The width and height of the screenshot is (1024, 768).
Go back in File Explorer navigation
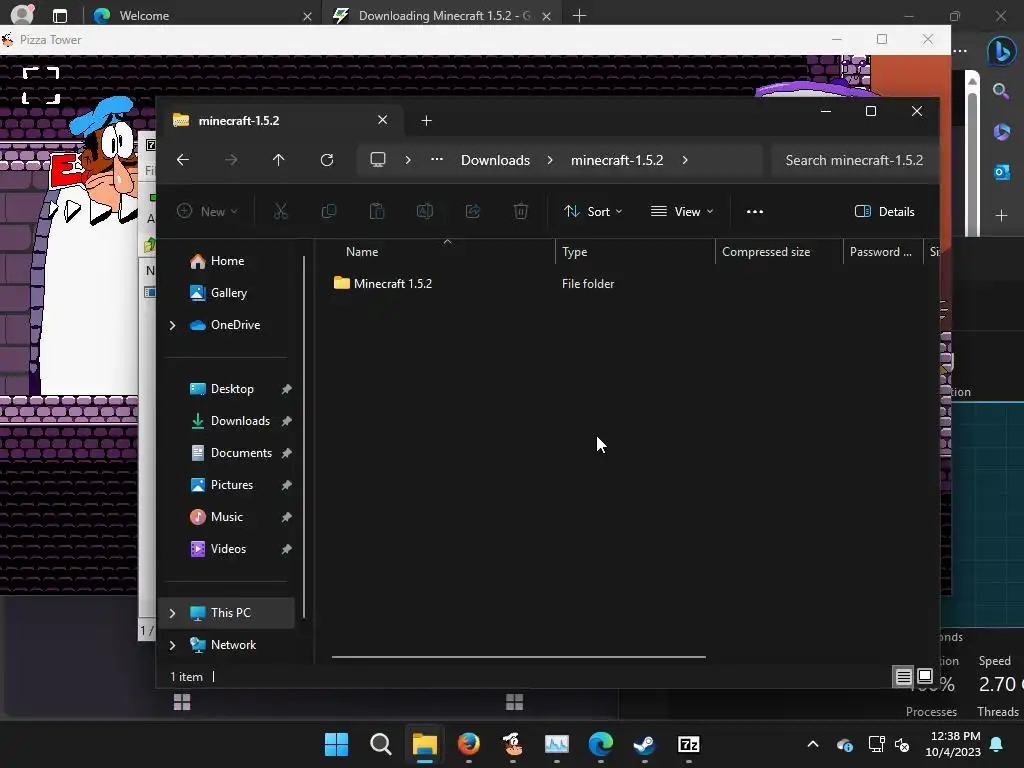point(183,160)
